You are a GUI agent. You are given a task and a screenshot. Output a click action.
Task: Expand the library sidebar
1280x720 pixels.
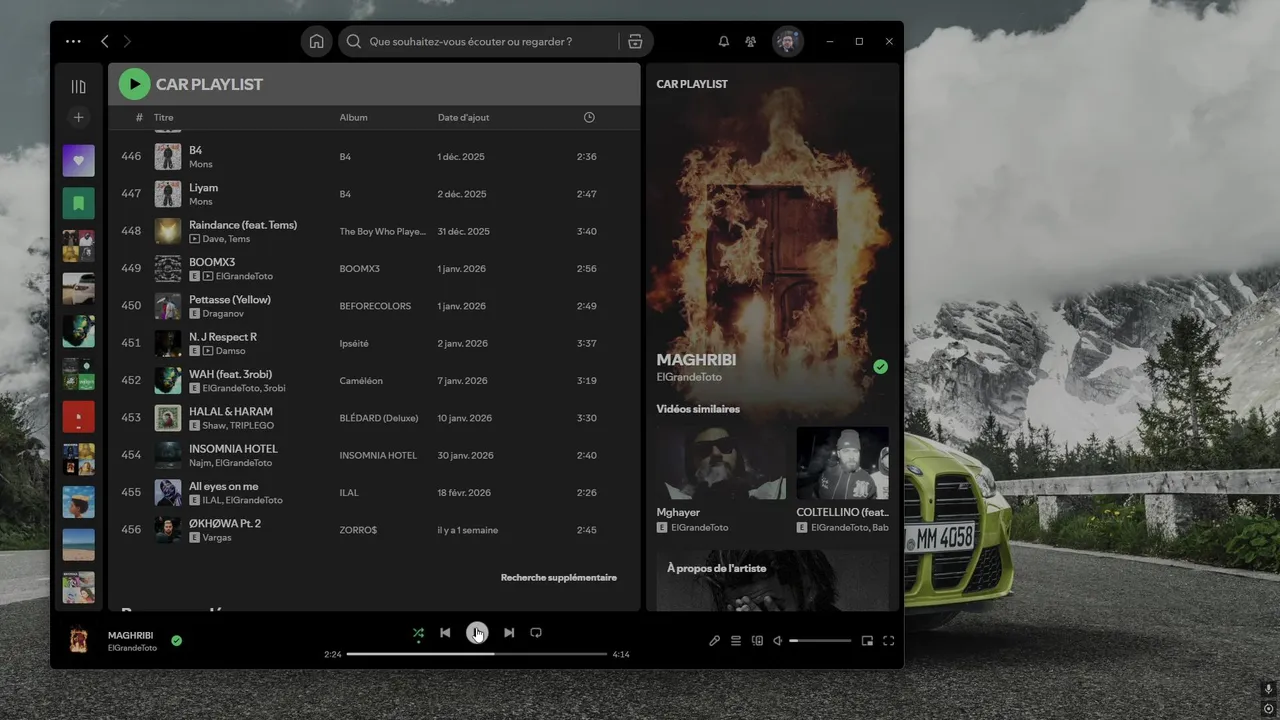[79, 86]
